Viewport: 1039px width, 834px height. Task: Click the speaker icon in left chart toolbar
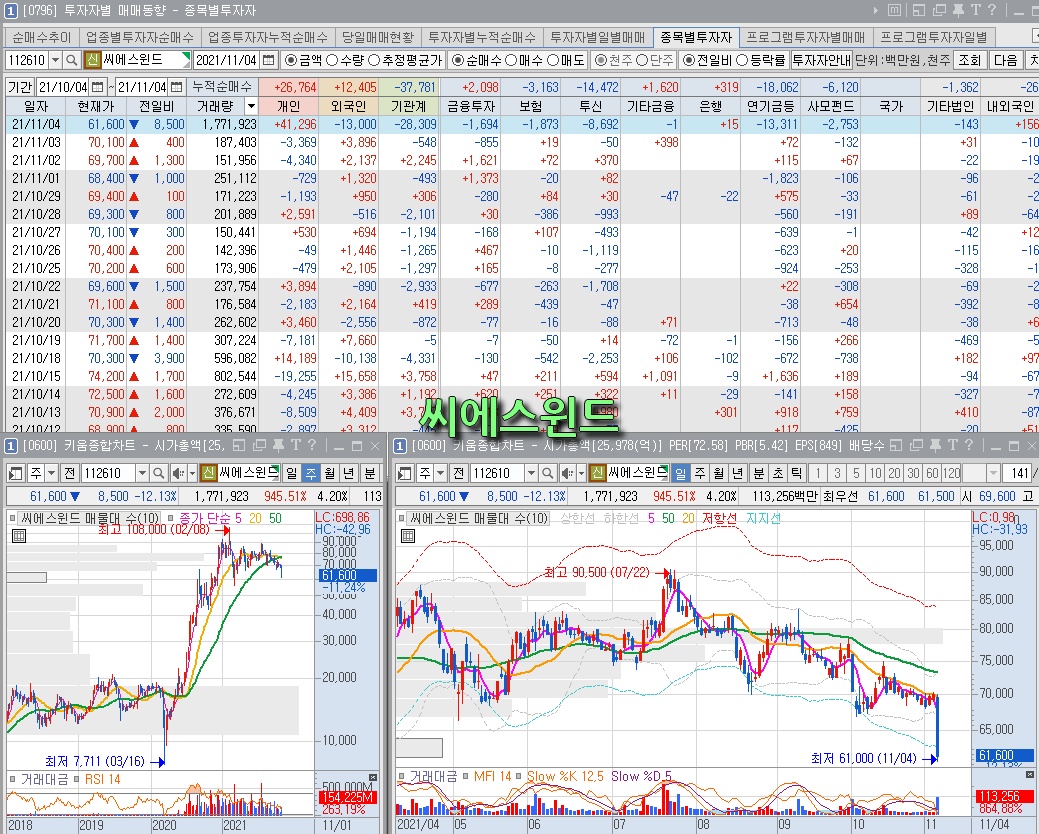(x=178, y=473)
